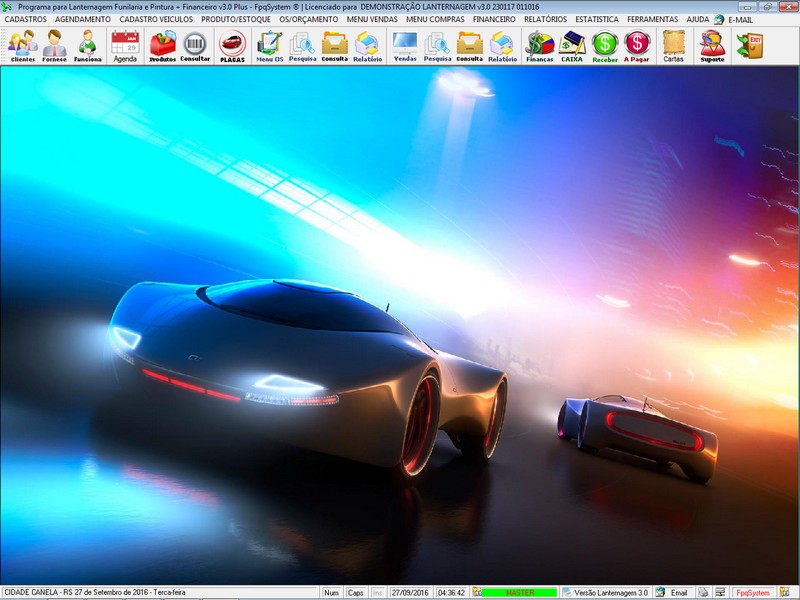Open the FINANCEIRO menu

coord(494,19)
